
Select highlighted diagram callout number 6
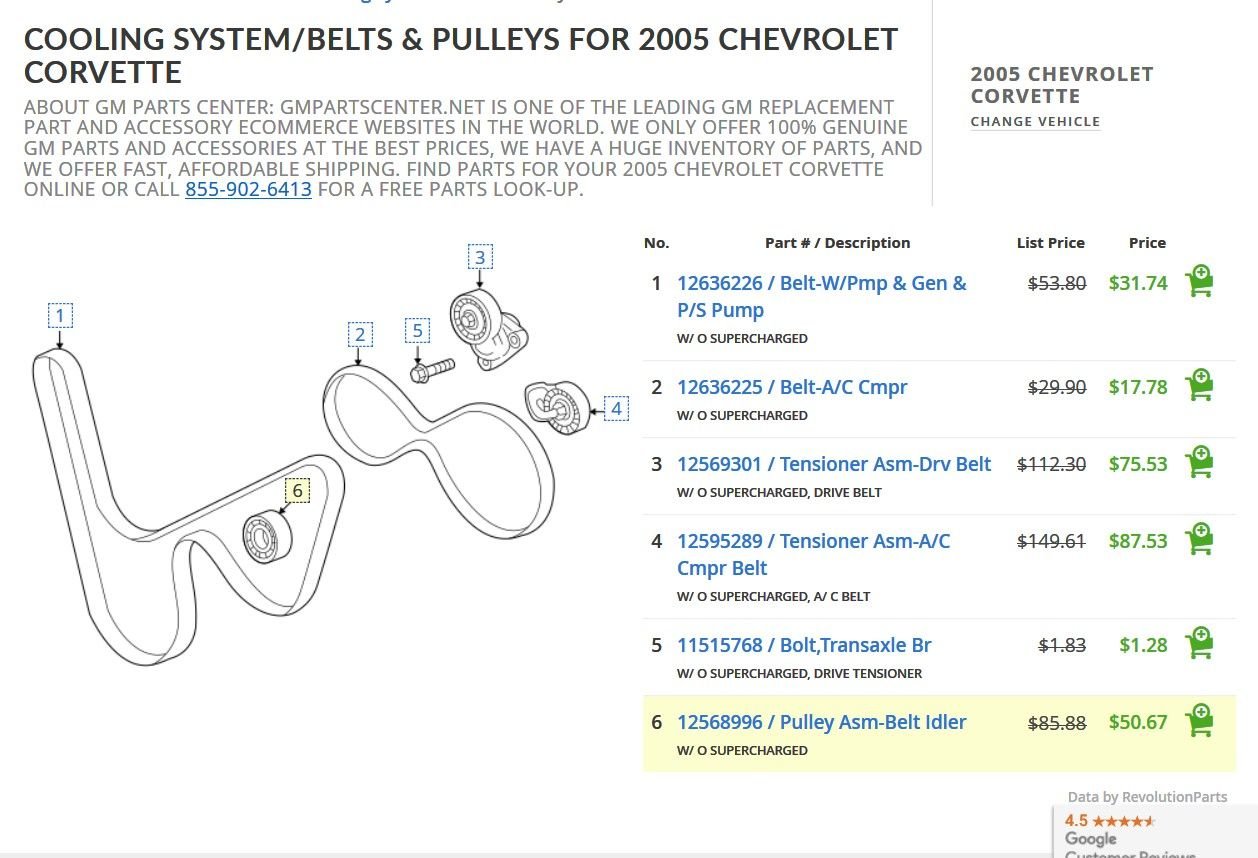(297, 490)
